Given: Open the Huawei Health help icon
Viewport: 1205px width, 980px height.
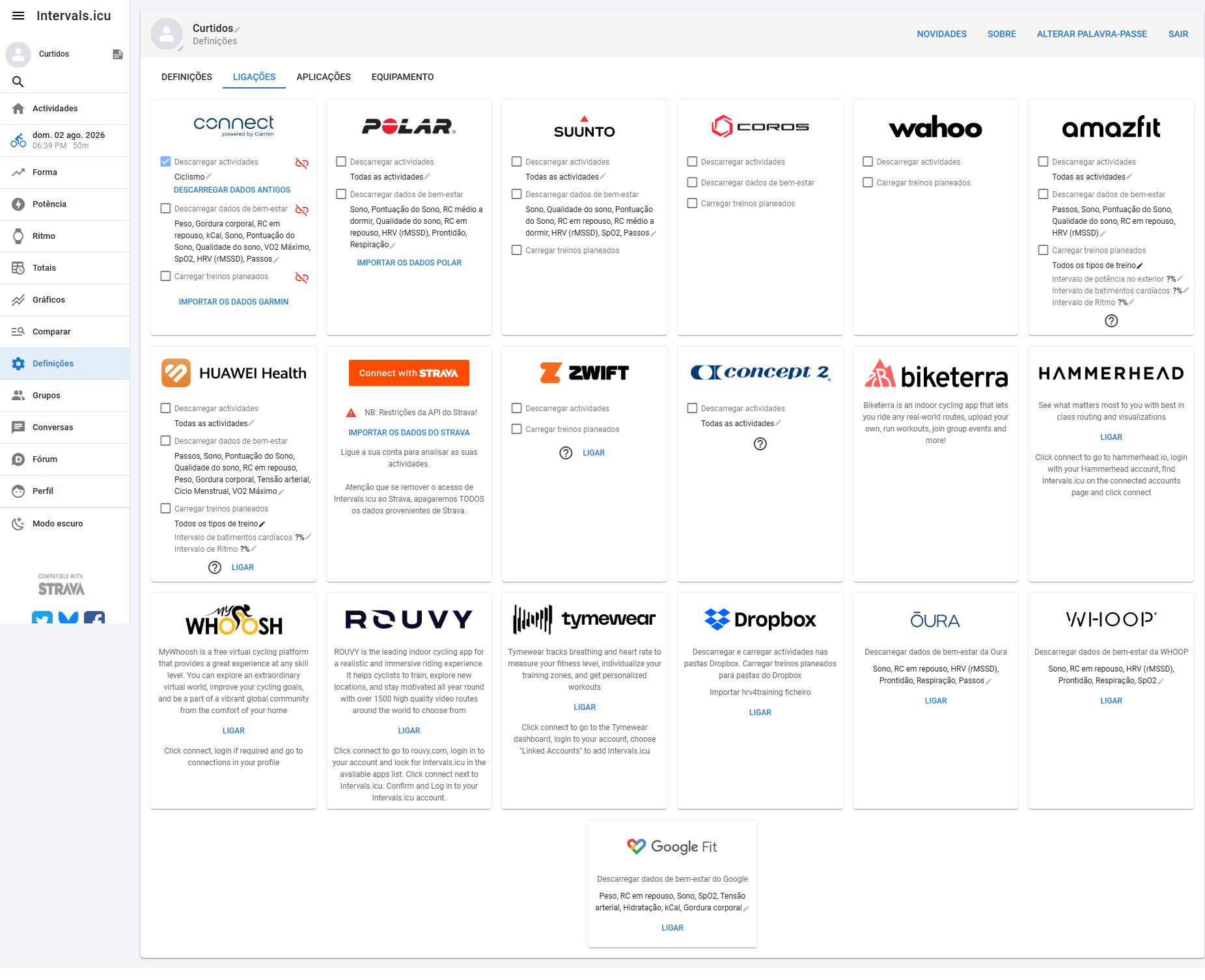Looking at the screenshot, I should 215,567.
